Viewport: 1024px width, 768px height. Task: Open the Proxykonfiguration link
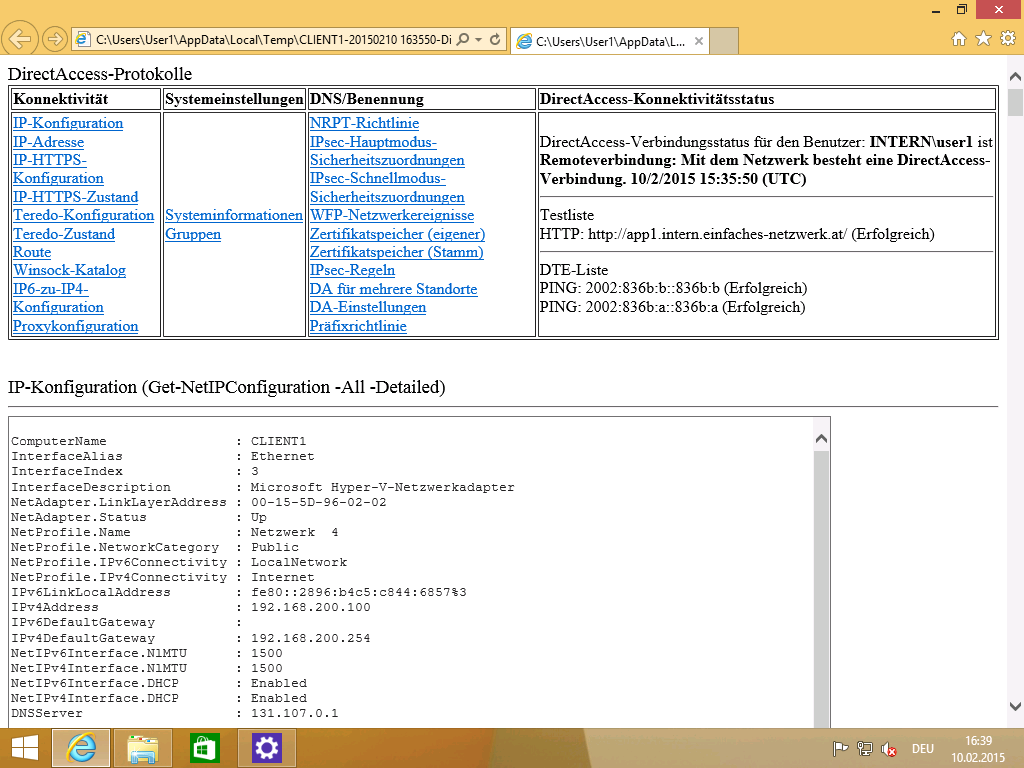coord(76,326)
